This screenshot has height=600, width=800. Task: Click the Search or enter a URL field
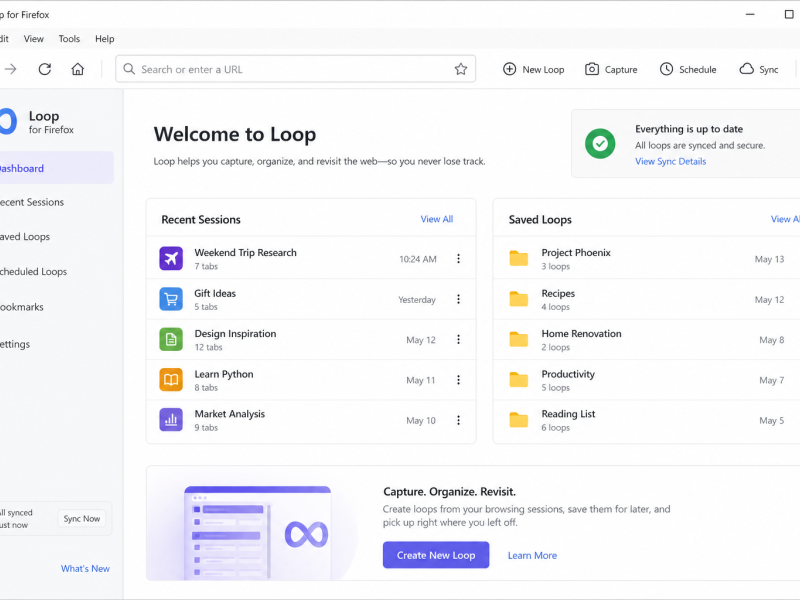point(295,69)
